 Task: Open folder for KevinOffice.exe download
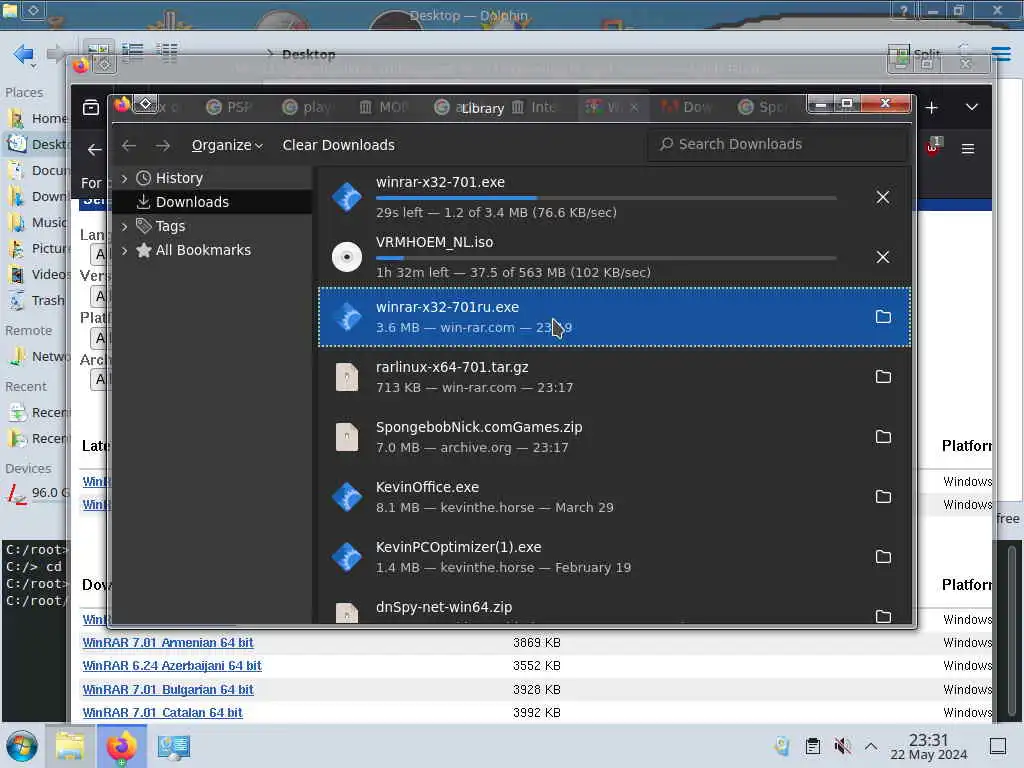click(x=883, y=497)
